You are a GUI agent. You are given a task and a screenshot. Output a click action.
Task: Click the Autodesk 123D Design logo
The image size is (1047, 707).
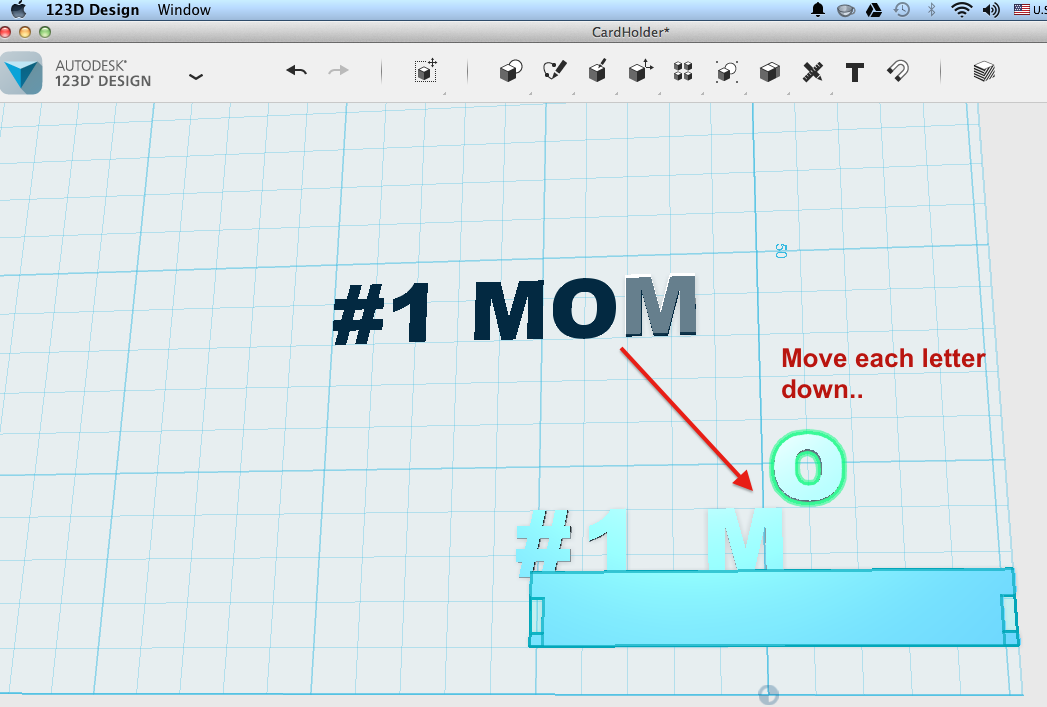(21, 73)
